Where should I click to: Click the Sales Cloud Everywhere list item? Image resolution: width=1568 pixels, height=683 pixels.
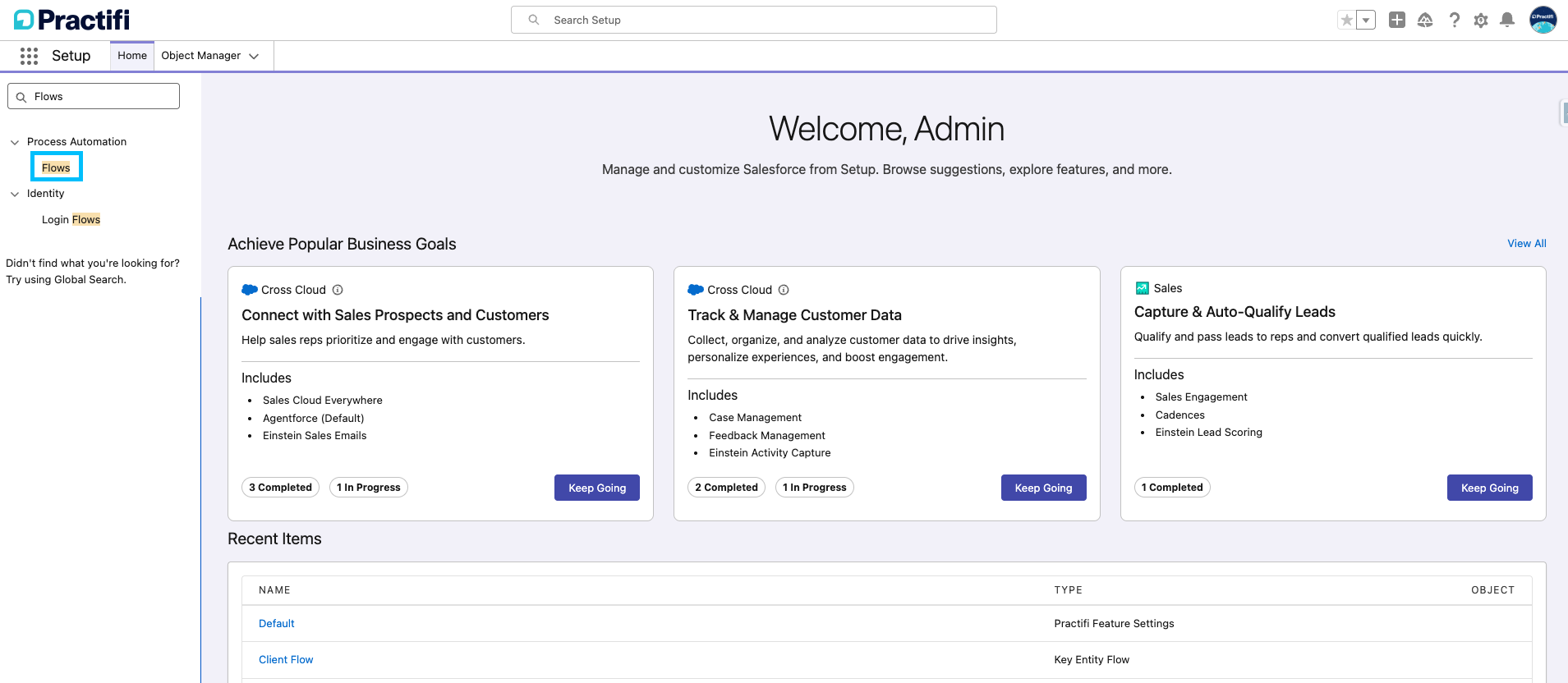tap(323, 401)
